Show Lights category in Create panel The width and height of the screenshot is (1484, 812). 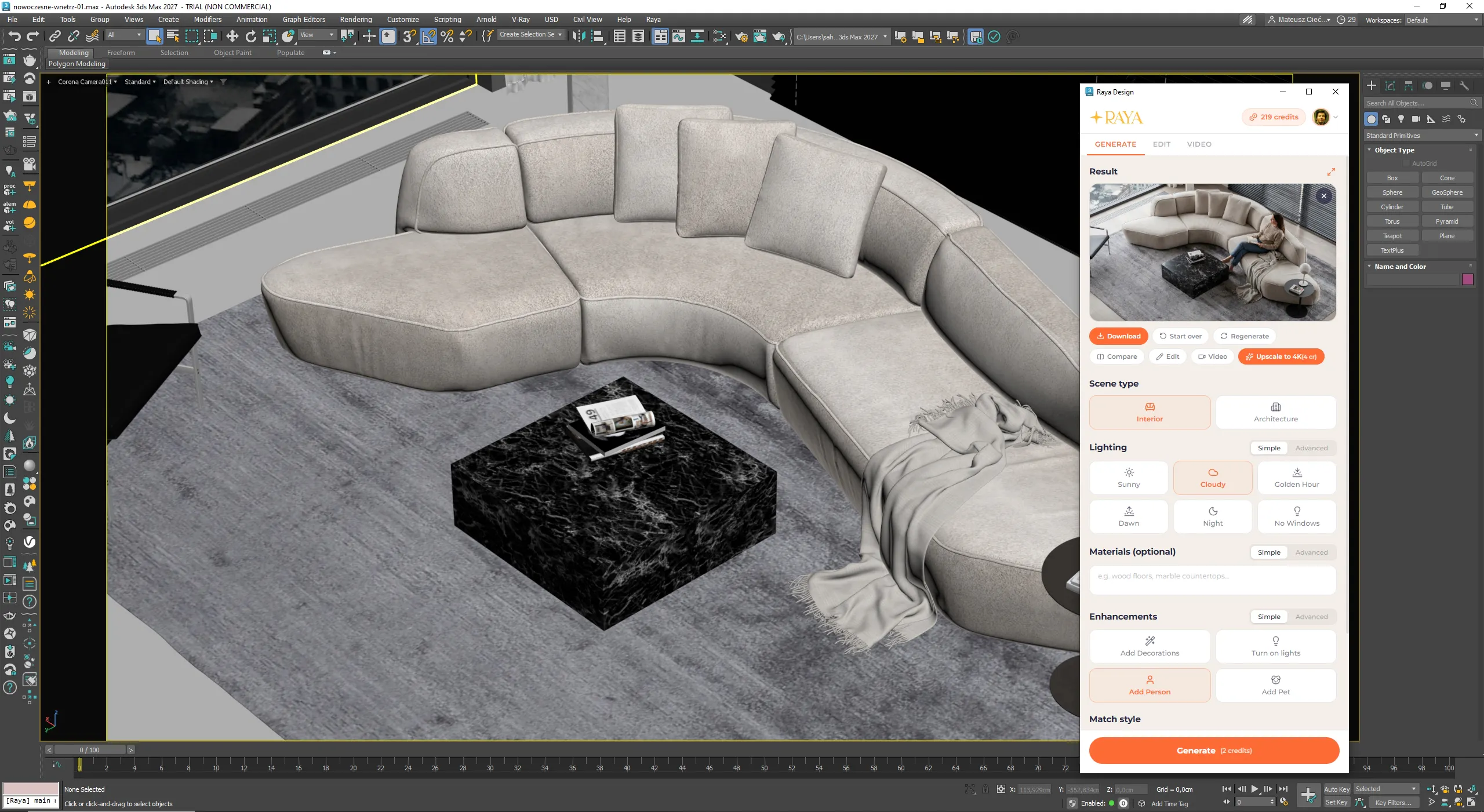(1401, 119)
